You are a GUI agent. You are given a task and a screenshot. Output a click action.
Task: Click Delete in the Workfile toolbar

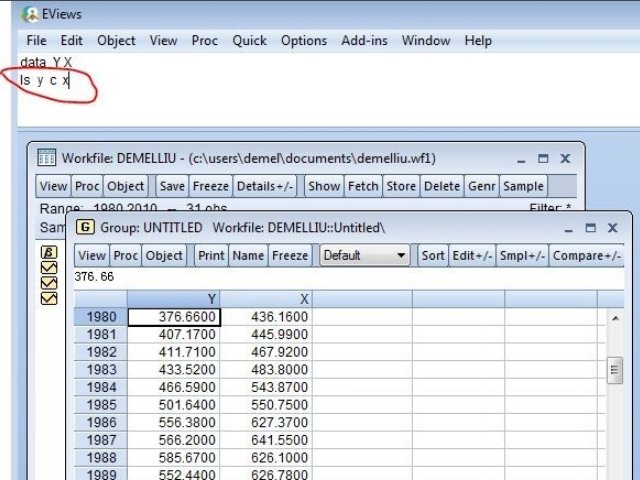pos(442,186)
